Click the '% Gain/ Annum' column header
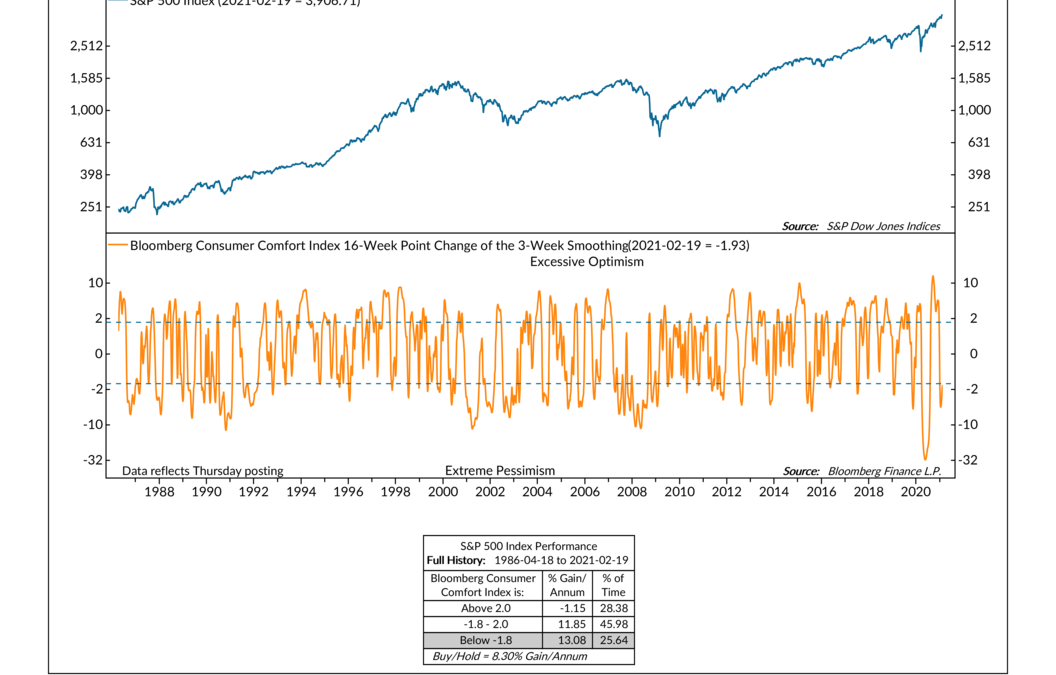The width and height of the screenshot is (1056, 675). pyautogui.click(x=567, y=585)
